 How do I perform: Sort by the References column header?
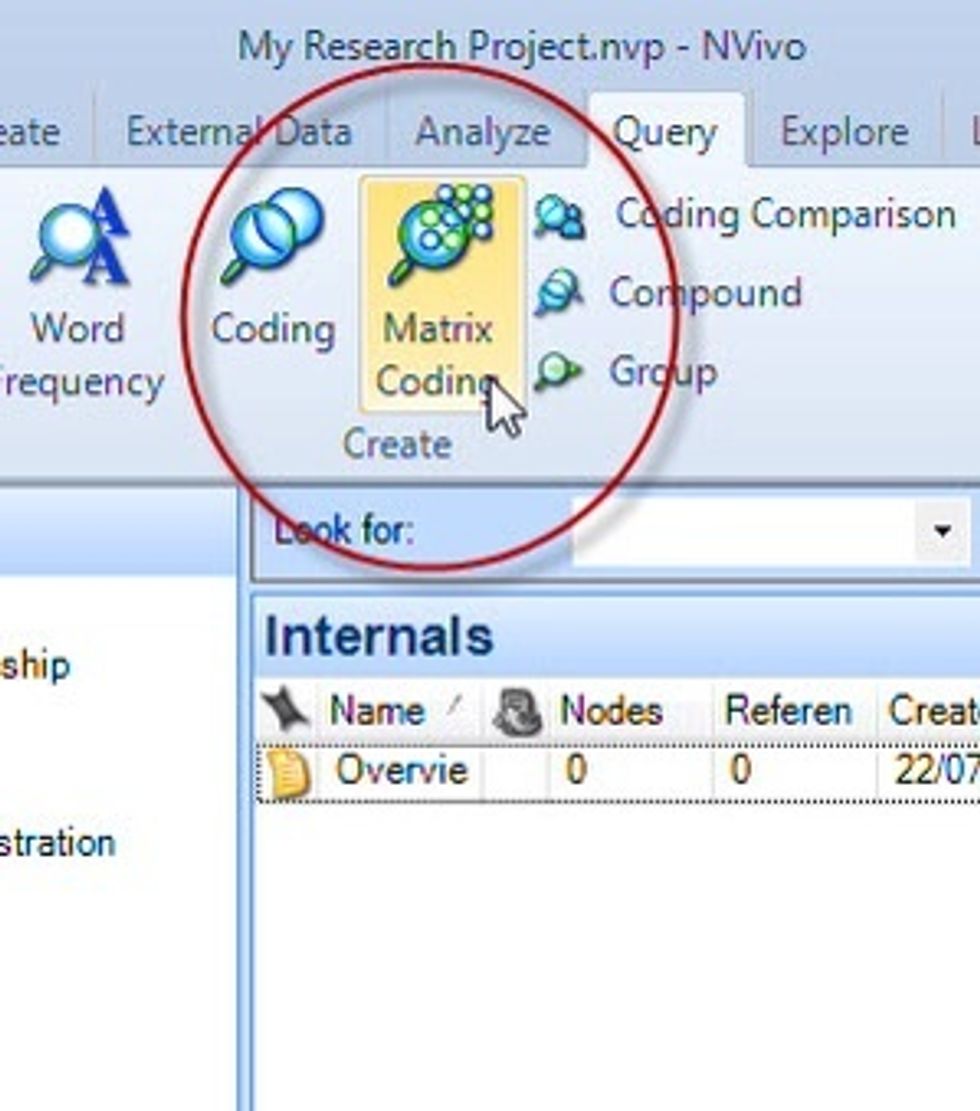pos(794,711)
